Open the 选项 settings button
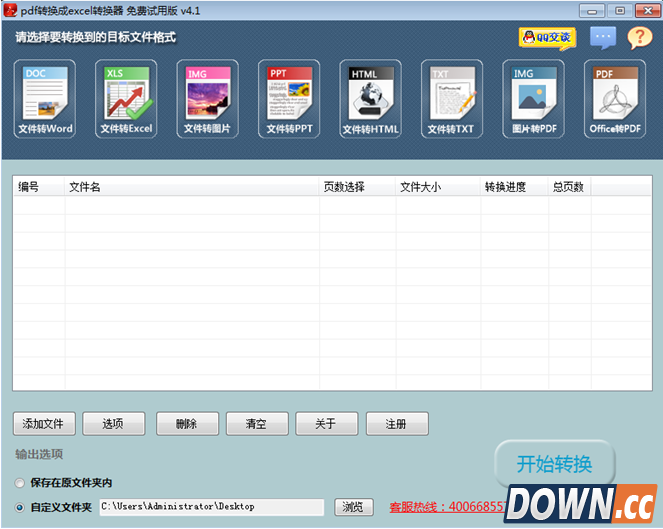This screenshot has height=529, width=663. click(x=114, y=424)
